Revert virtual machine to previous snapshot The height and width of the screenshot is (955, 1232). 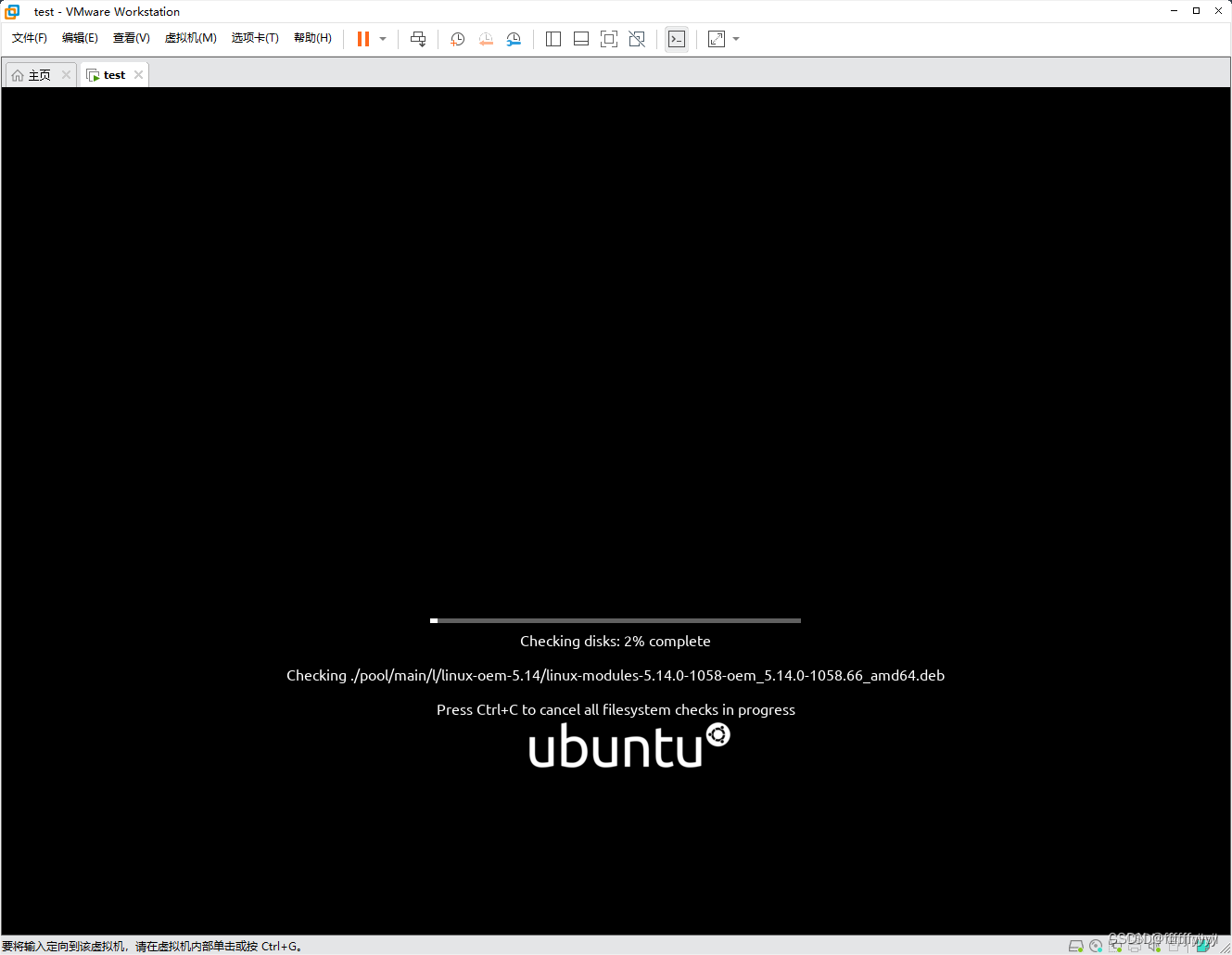tap(486, 39)
